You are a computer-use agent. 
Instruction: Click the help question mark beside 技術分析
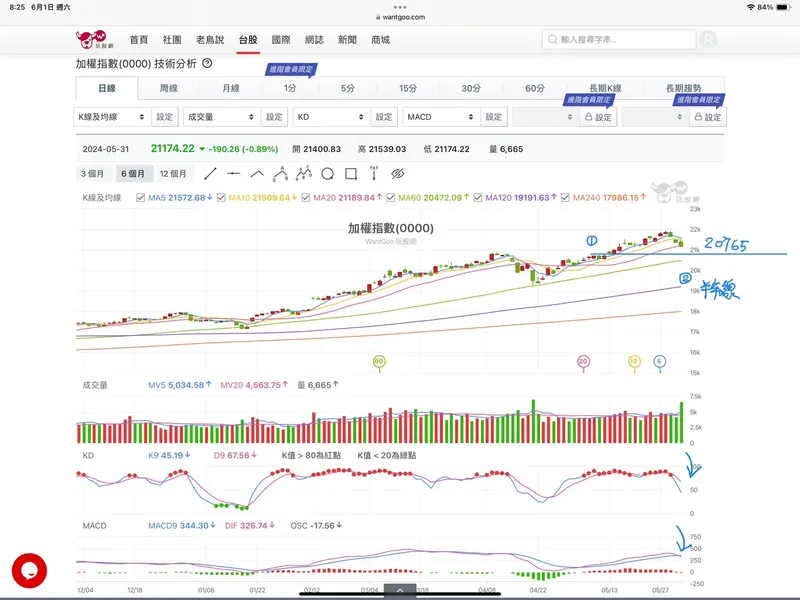207,63
